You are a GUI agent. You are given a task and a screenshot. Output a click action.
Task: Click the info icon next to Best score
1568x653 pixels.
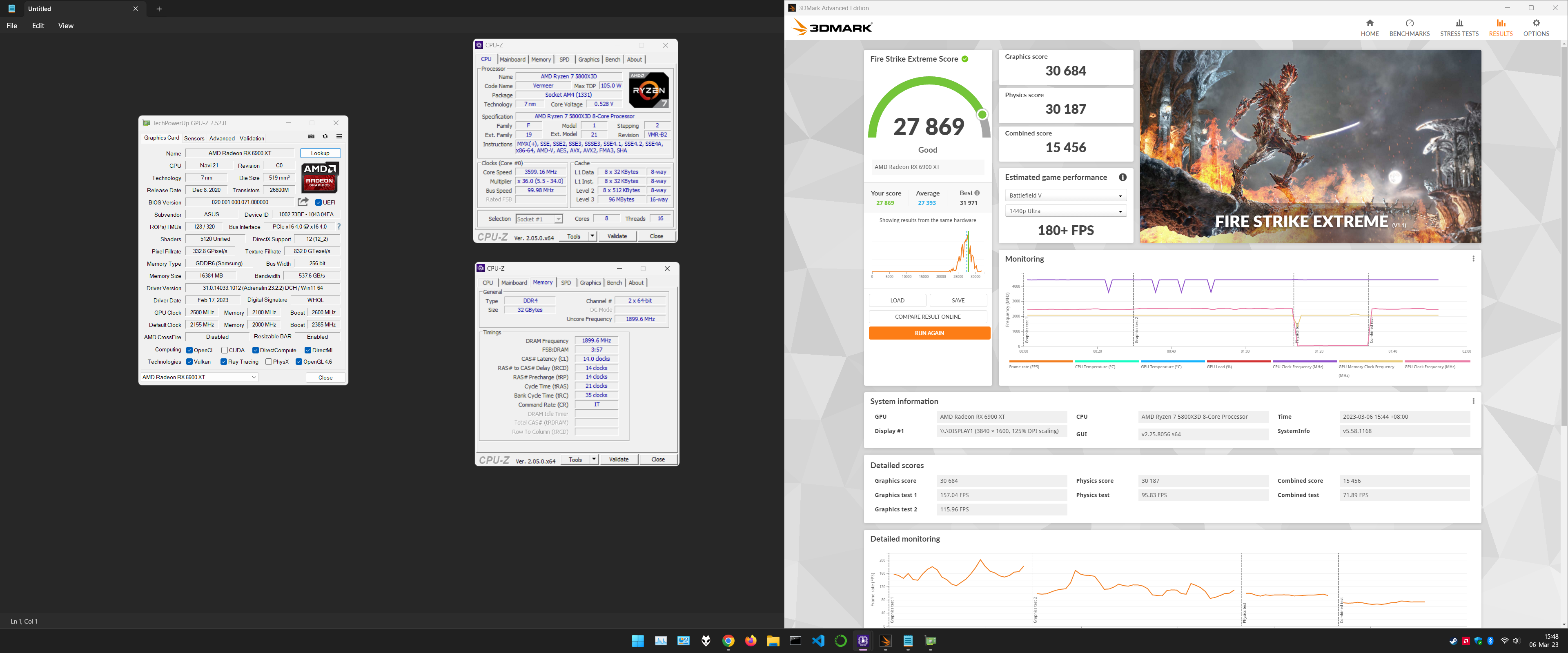(977, 193)
